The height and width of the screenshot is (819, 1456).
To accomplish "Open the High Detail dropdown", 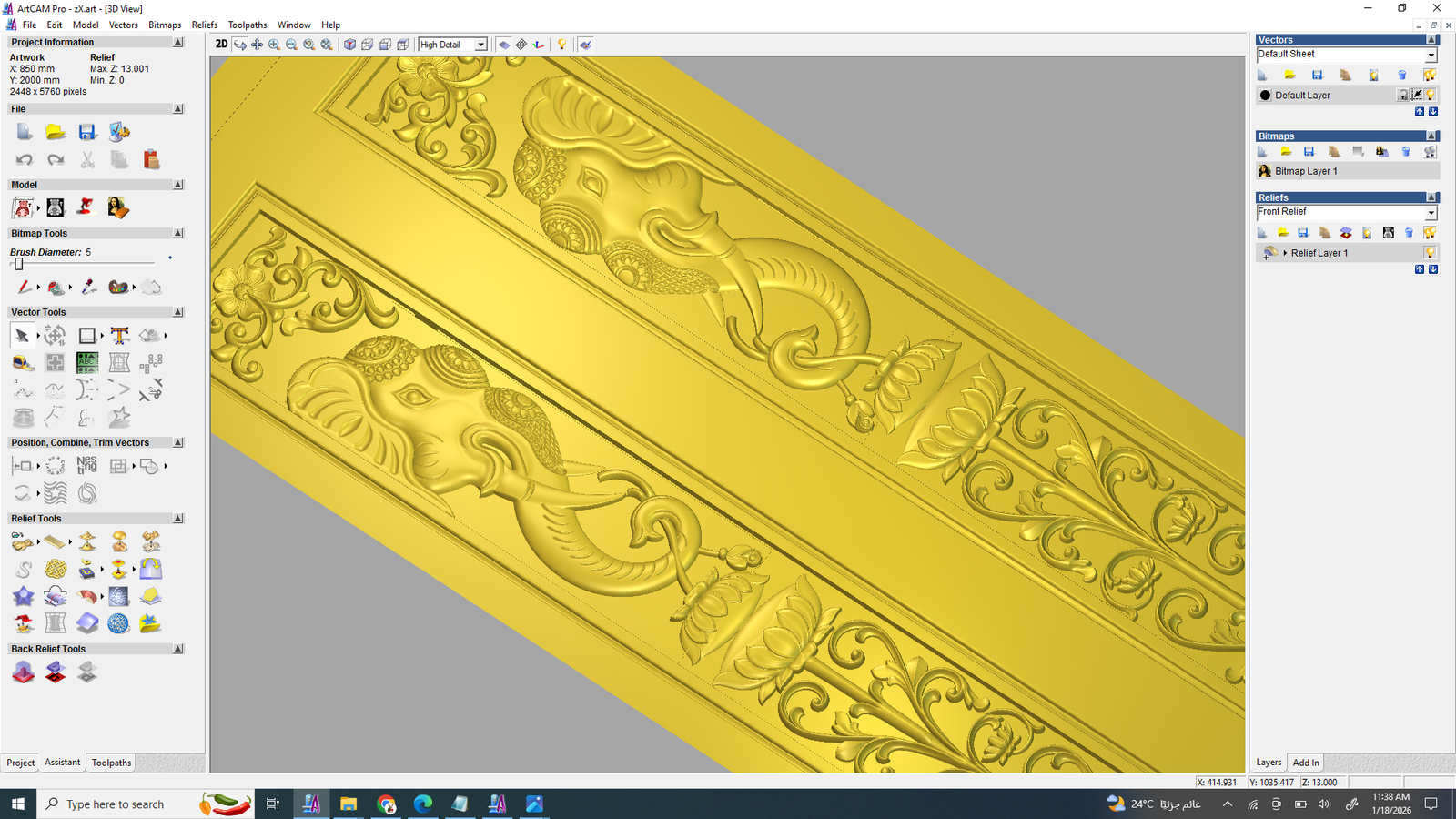I will click(x=480, y=45).
